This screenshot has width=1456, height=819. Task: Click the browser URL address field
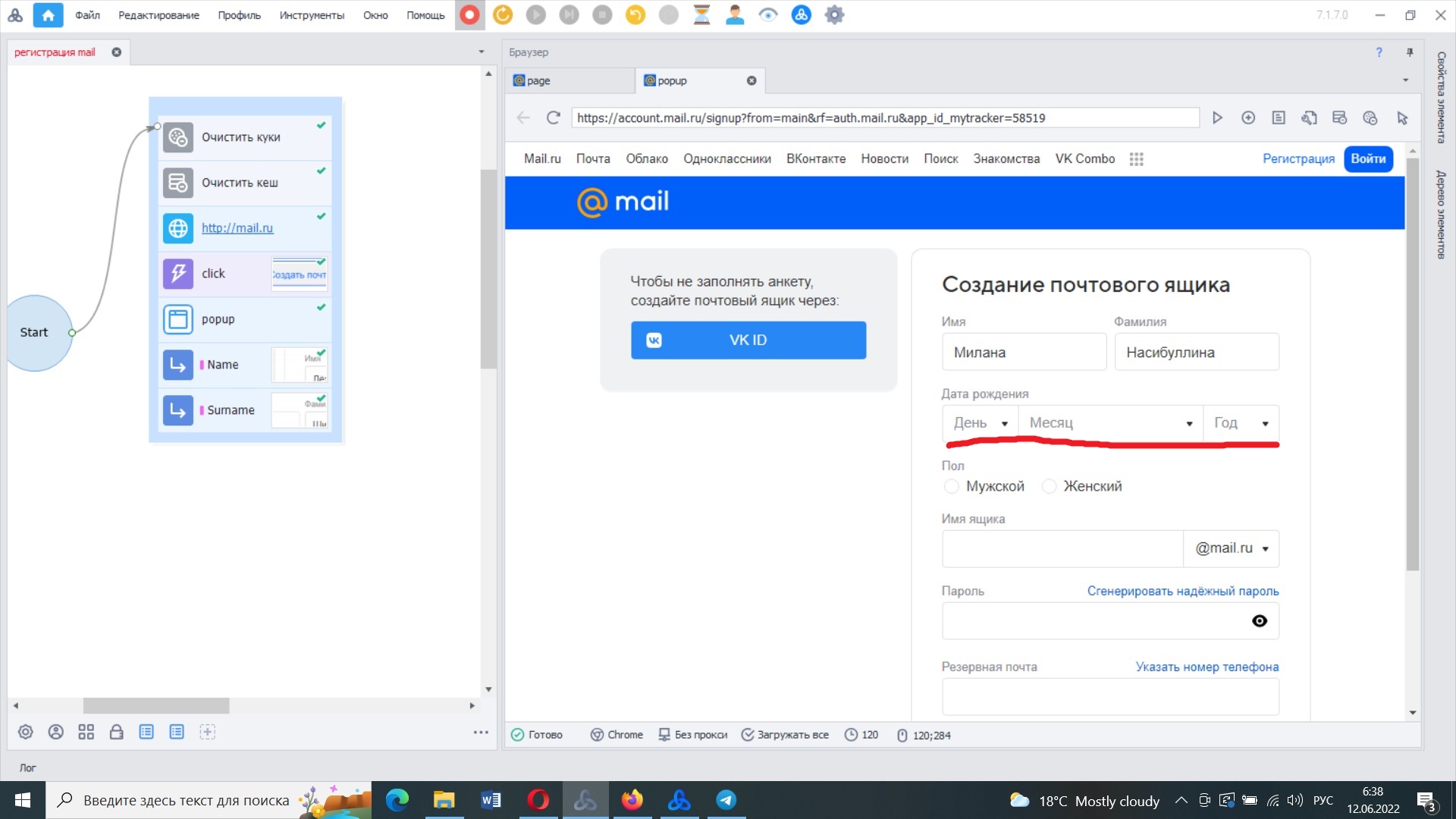[x=885, y=118]
